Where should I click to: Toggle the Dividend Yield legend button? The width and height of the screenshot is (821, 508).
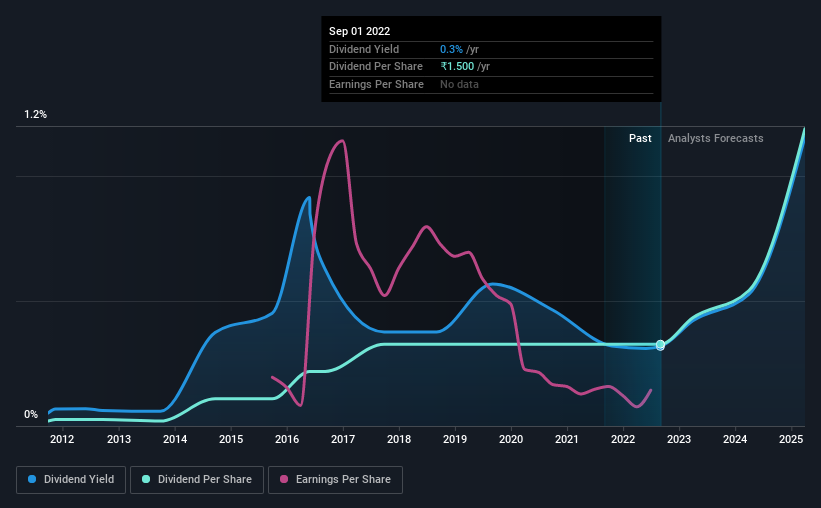[71, 480]
